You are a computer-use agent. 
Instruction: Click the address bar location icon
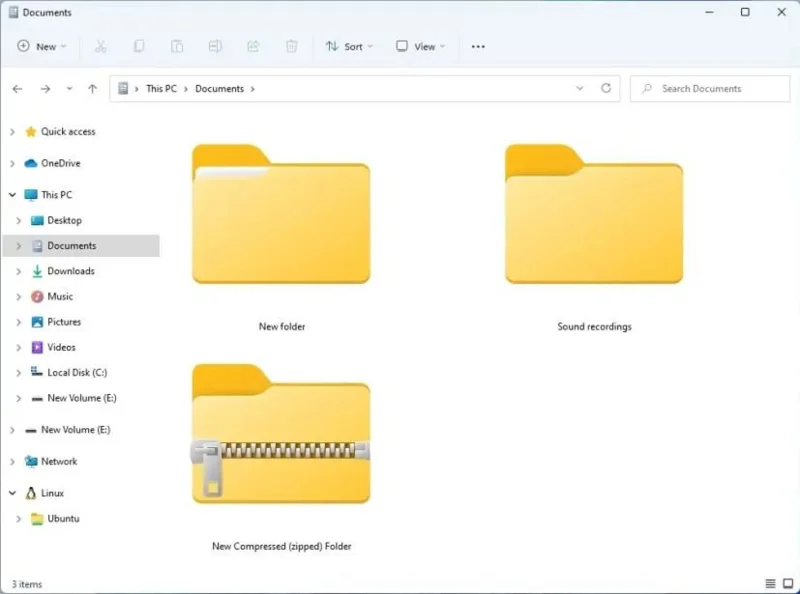[123, 89]
